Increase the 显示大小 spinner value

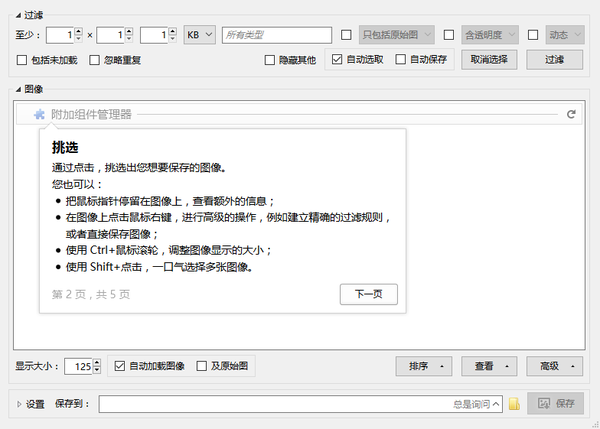tap(97, 362)
